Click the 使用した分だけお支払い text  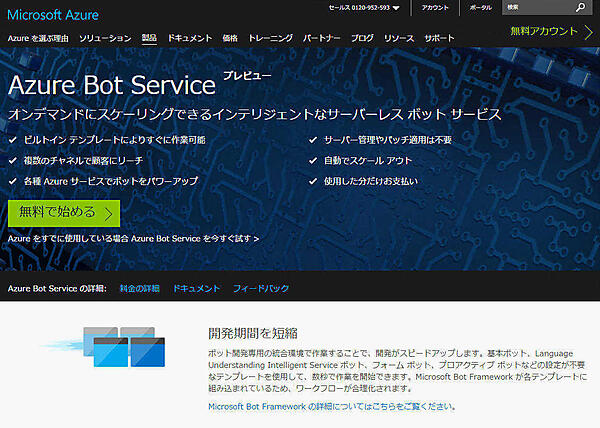[x=371, y=181]
